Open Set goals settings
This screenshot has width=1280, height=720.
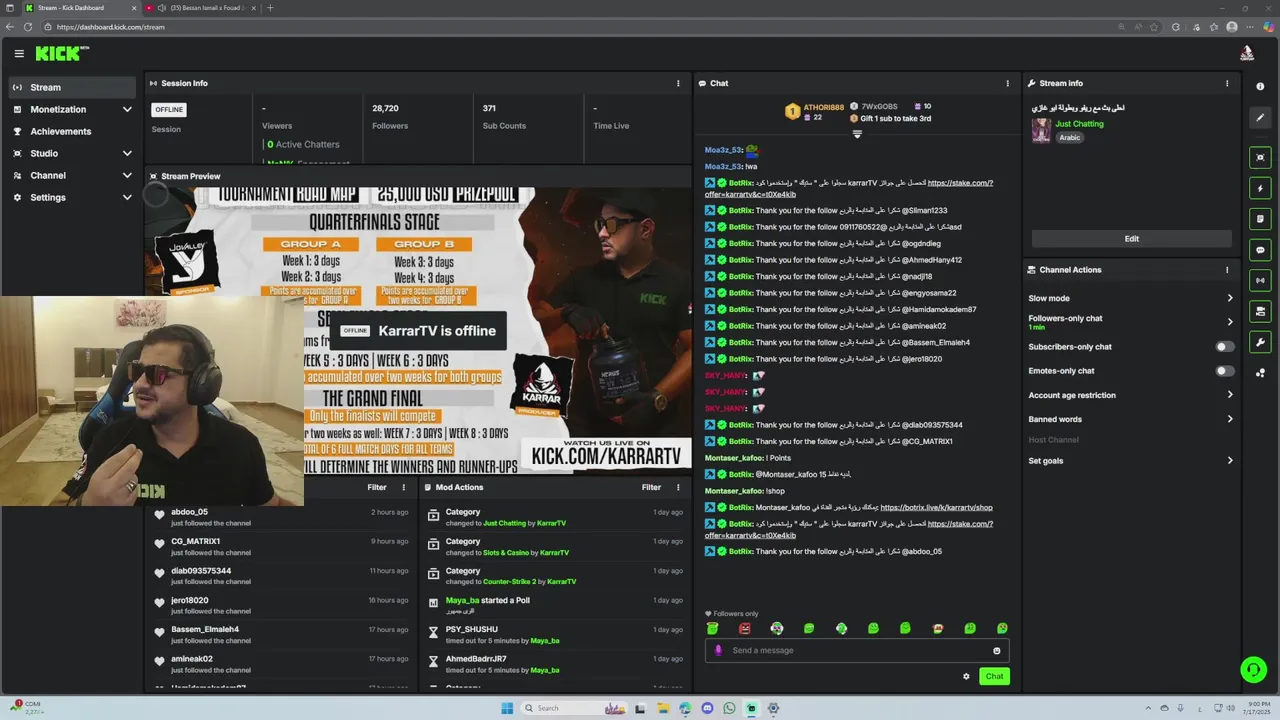click(1131, 461)
